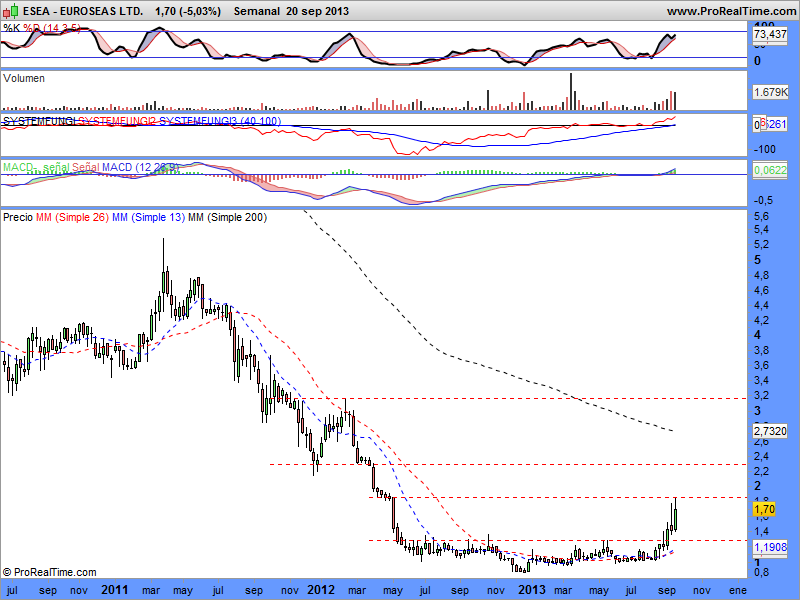The height and width of the screenshot is (600, 800).
Task: Click the SYSTEMFUNGI3 (40 100) label
Action: (x=220, y=121)
